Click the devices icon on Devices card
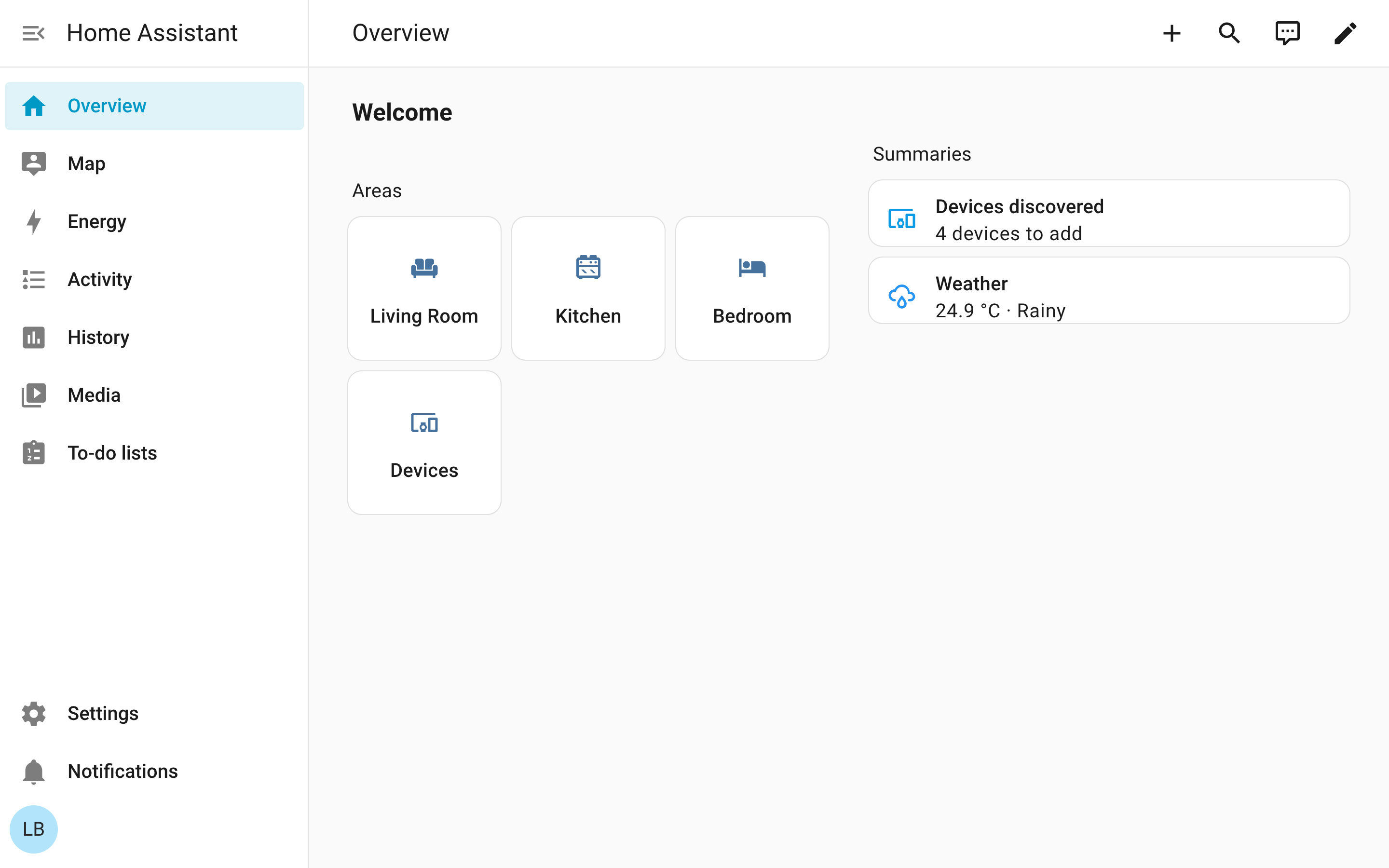 tap(424, 422)
